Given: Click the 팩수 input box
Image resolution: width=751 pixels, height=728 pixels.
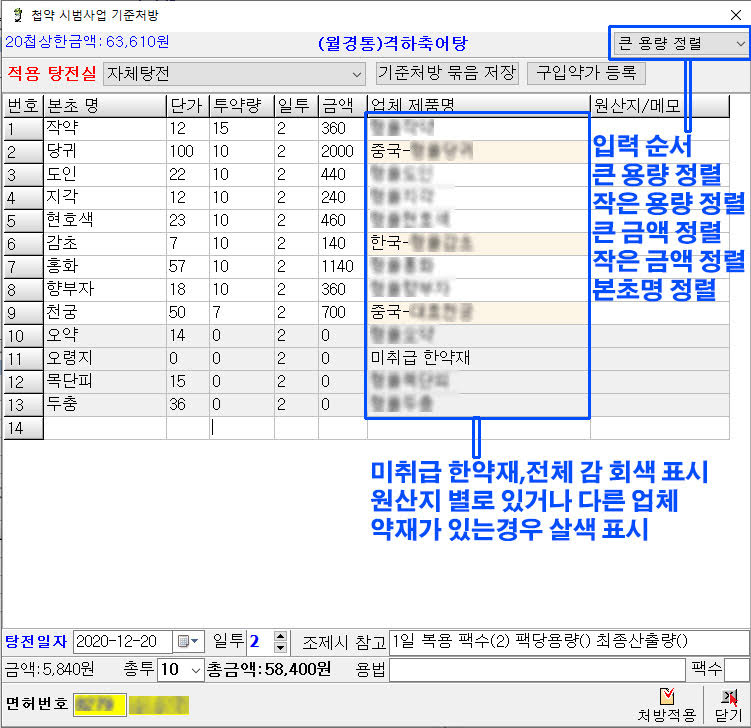Looking at the screenshot, I should (736, 669).
